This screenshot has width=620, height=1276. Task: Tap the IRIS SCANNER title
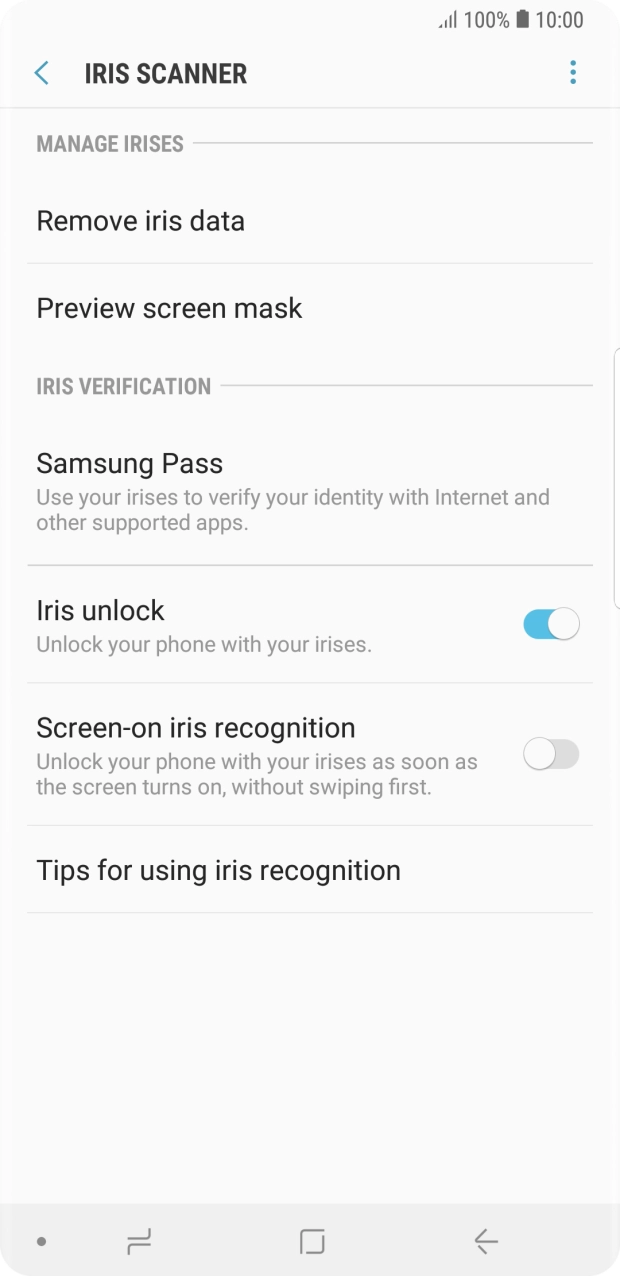tap(166, 74)
